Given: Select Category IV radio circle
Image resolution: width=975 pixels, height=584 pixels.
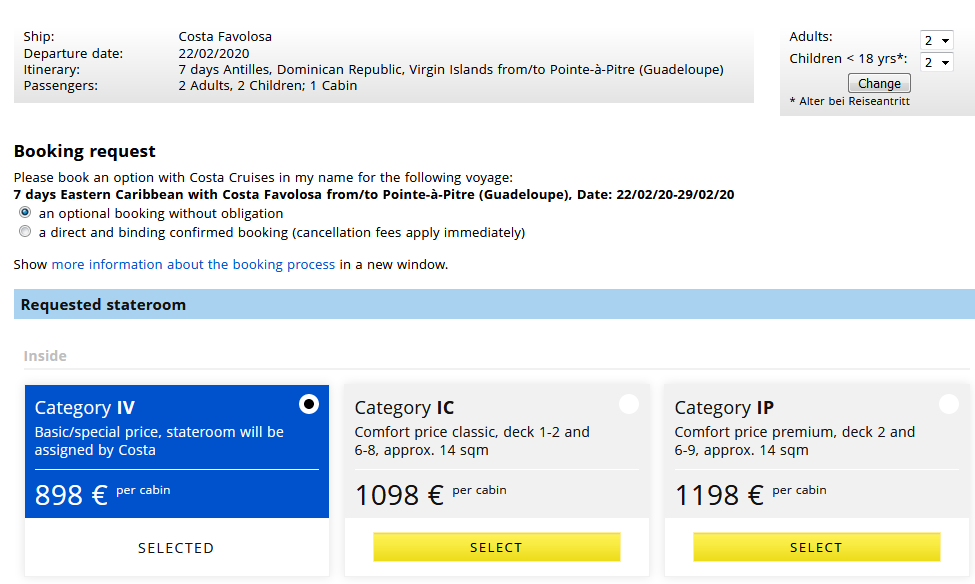Looking at the screenshot, I should point(309,404).
